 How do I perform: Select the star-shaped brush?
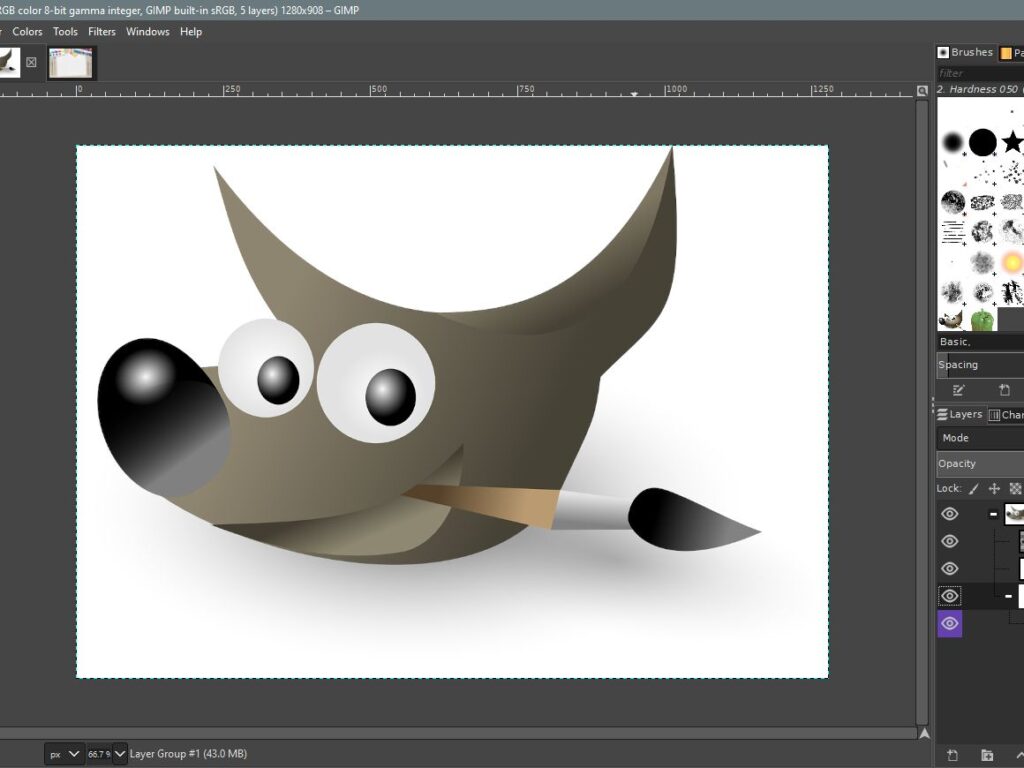(x=1012, y=142)
